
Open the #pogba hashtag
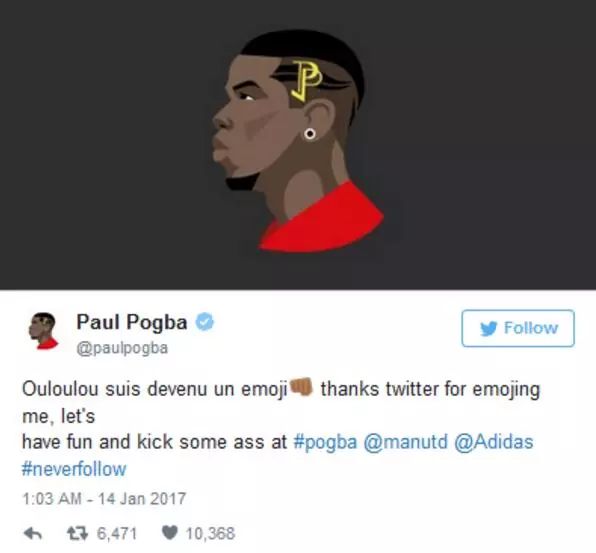point(325,442)
